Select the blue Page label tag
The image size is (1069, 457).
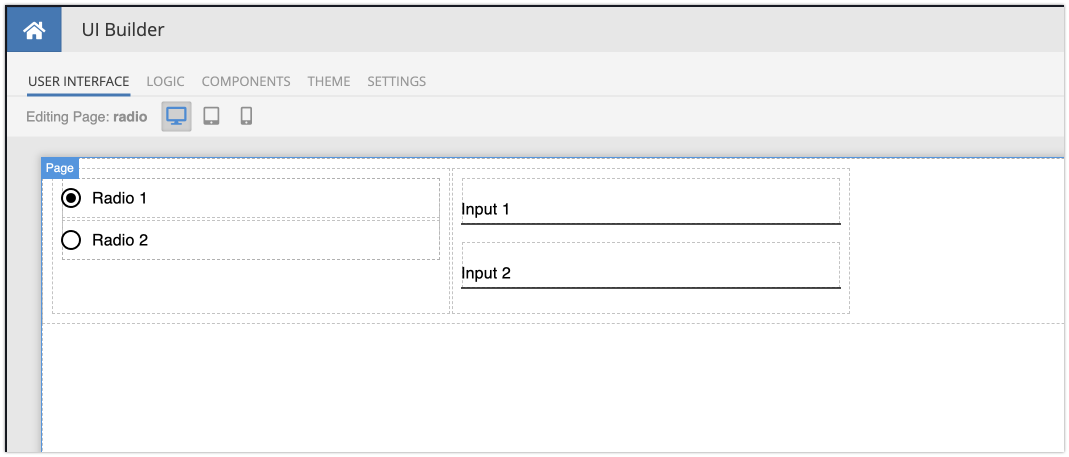click(x=60, y=168)
